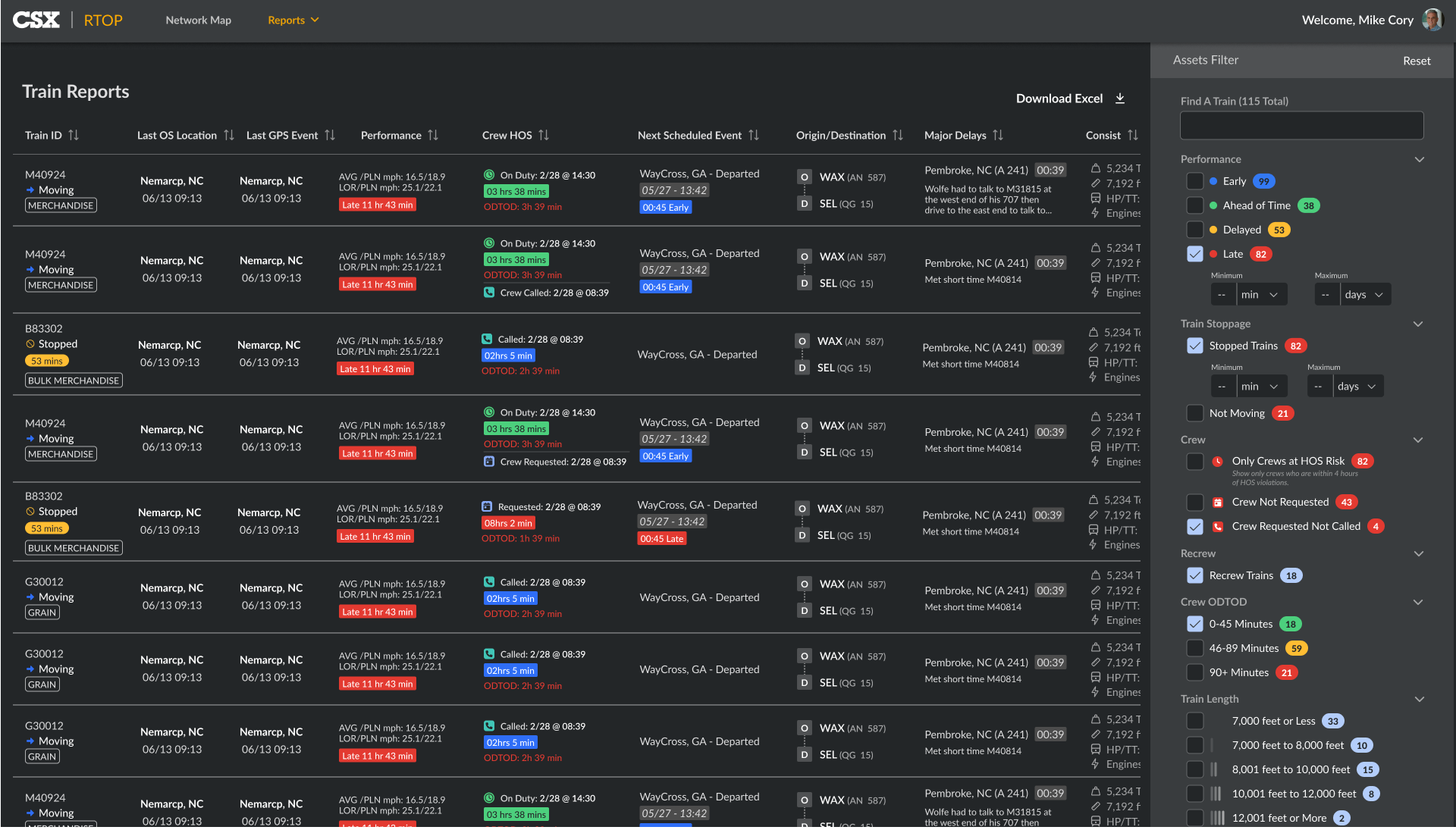The height and width of the screenshot is (830, 1456).
Task: Click Reset in Assets Filter
Action: point(1417,61)
